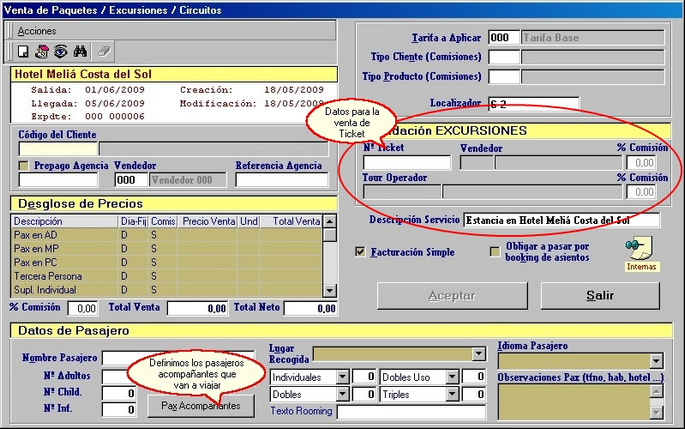The height and width of the screenshot is (429, 685).
Task: Open the Individuales room type dropdown
Action: click(343, 377)
